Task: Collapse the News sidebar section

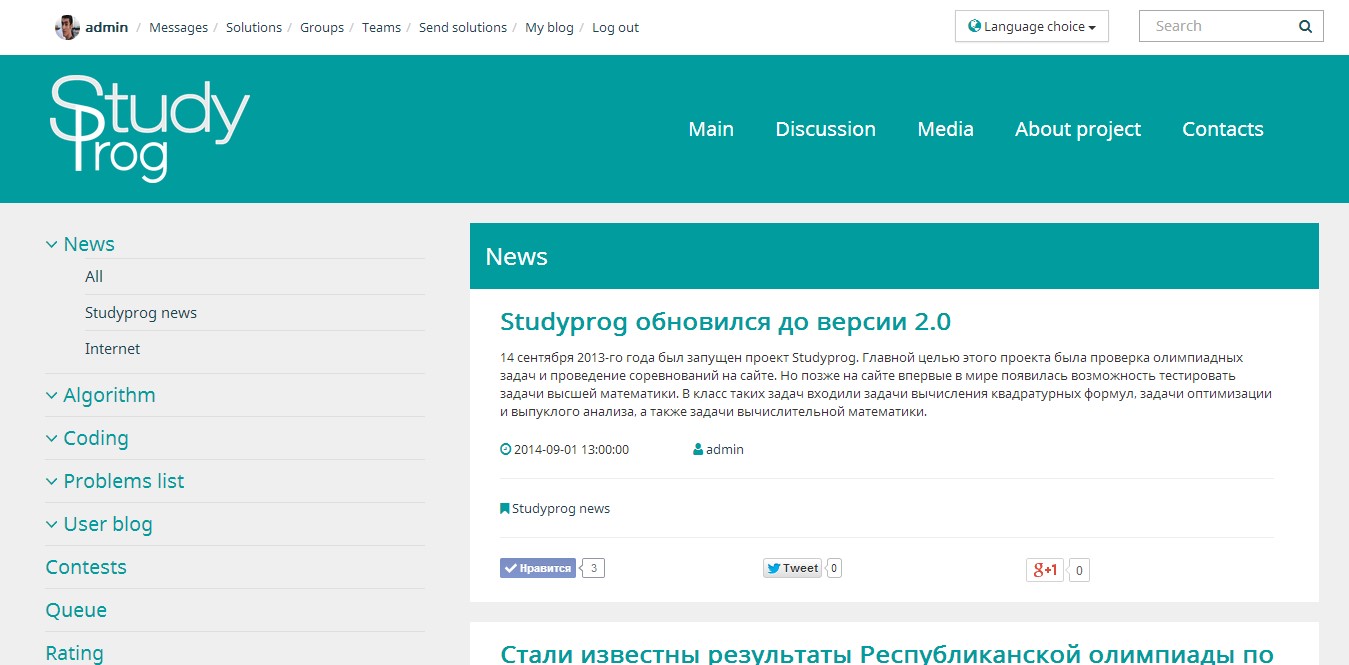Action: 80,244
